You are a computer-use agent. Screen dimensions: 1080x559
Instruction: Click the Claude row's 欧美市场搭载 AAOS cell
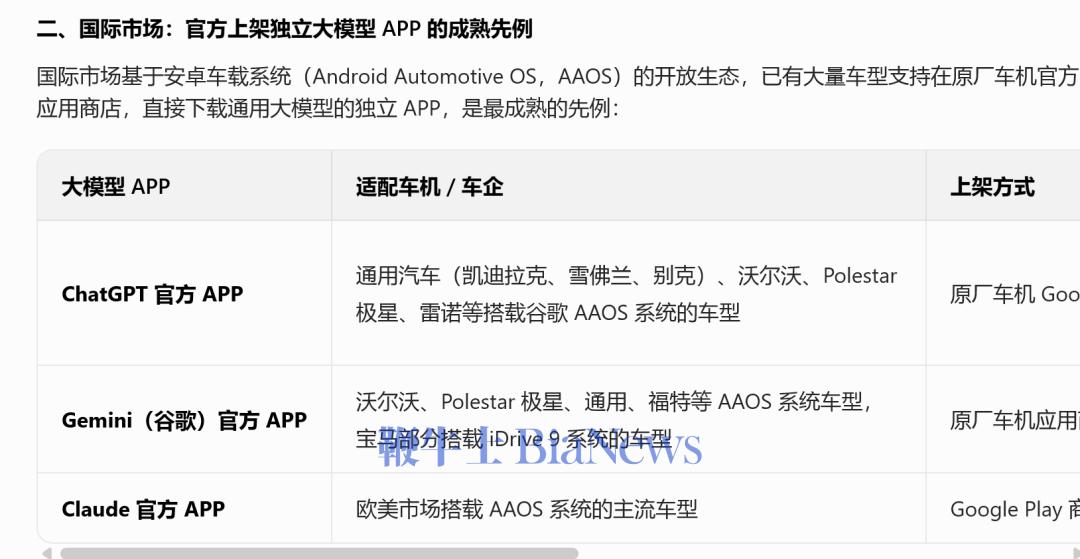pos(526,509)
